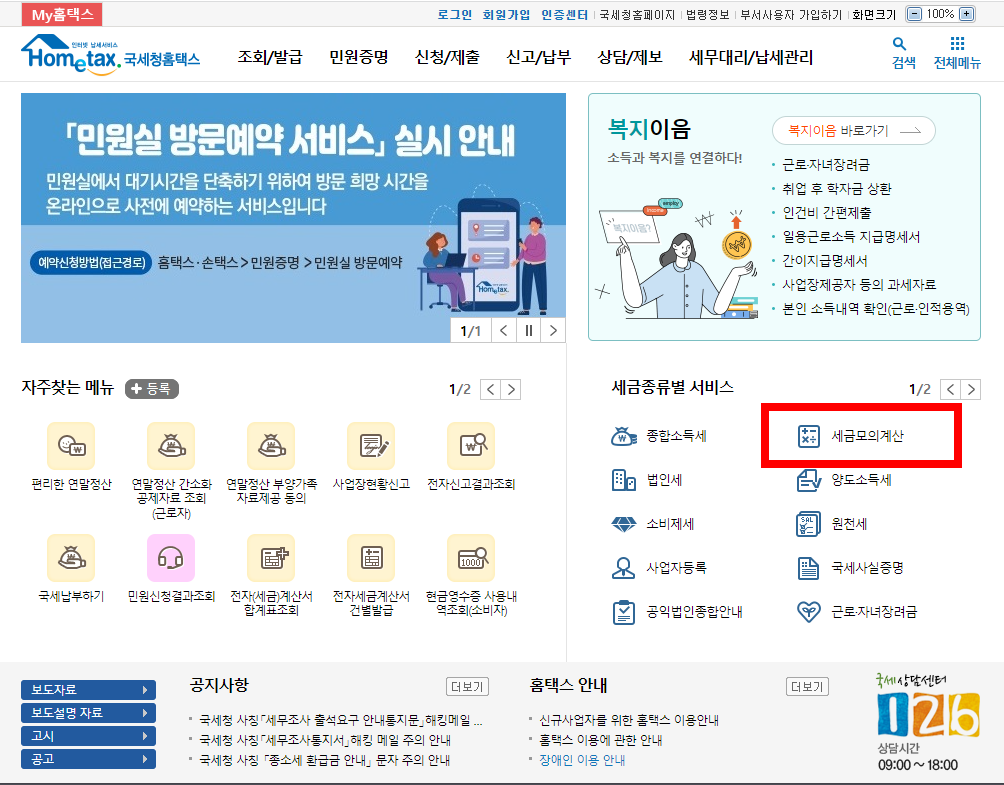Open 세무조사통지서 해킹 메일 주의 notice
Screen dimensions: 1004x785
[x=325, y=740]
